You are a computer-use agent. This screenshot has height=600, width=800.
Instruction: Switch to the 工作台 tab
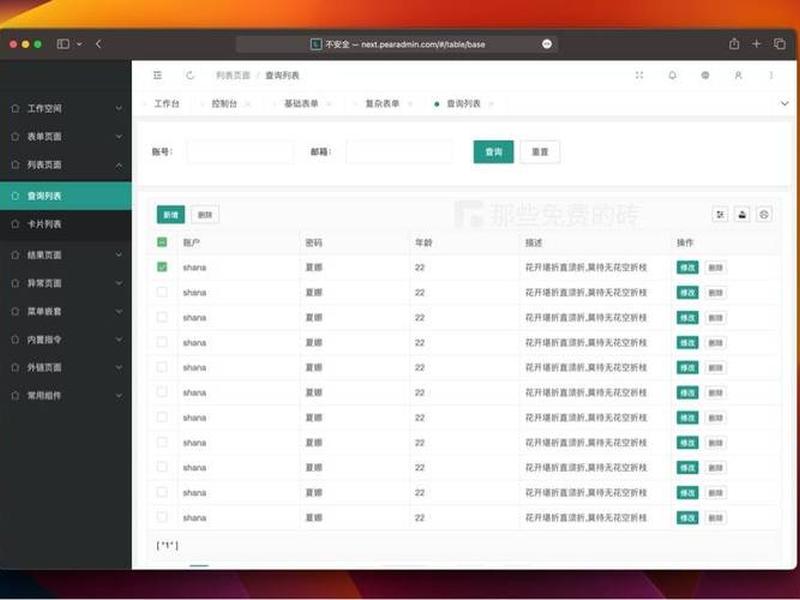167,104
